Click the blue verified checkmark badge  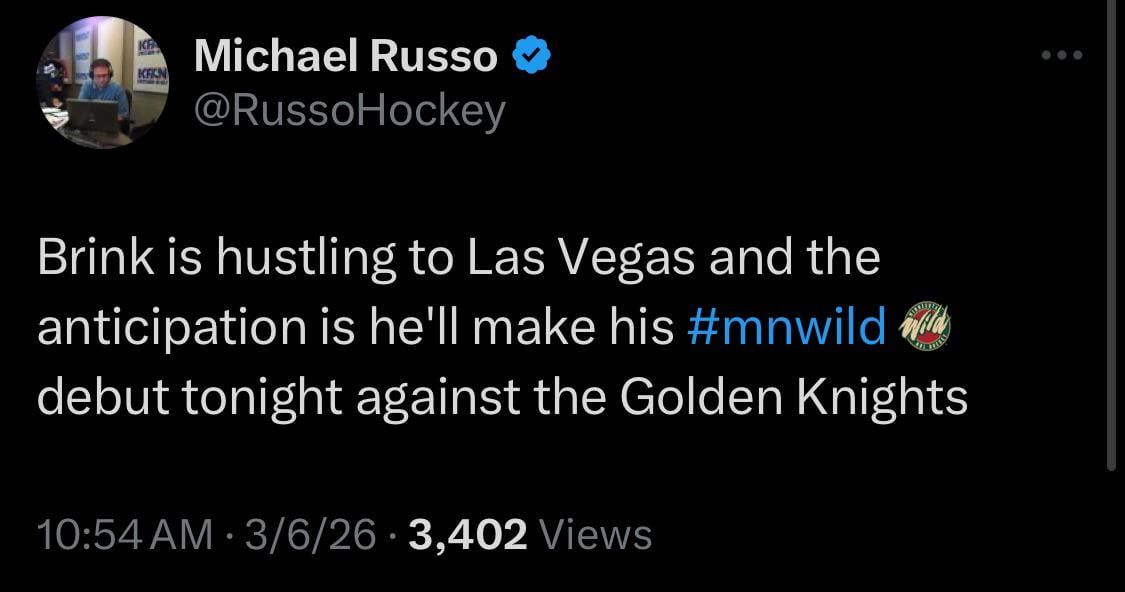(x=531, y=57)
